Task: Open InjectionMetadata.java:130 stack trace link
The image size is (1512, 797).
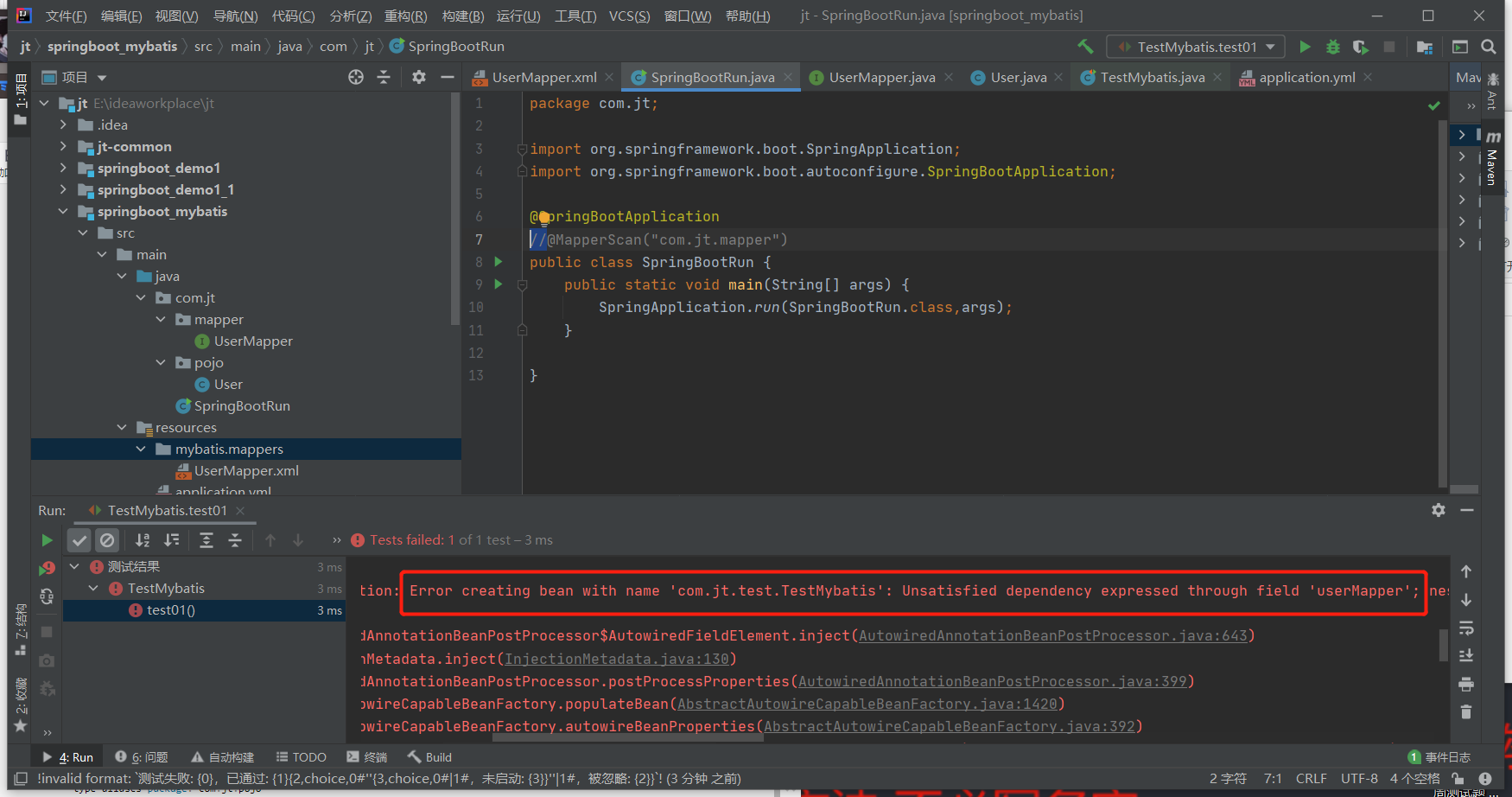Action: point(616,659)
